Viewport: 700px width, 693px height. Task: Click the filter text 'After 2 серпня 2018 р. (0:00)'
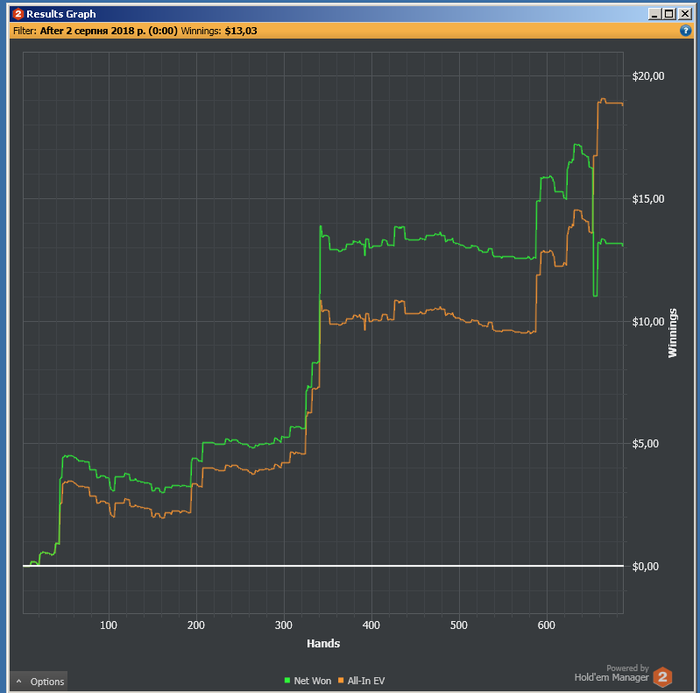point(108,31)
